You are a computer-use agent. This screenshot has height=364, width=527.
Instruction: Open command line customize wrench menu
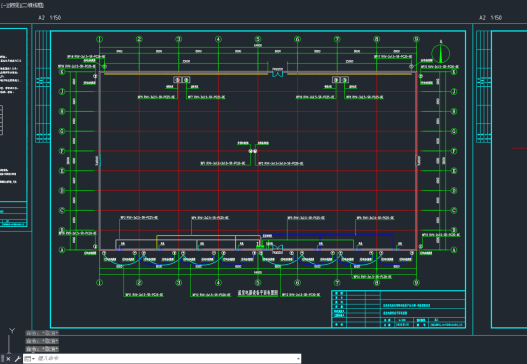[17, 359]
